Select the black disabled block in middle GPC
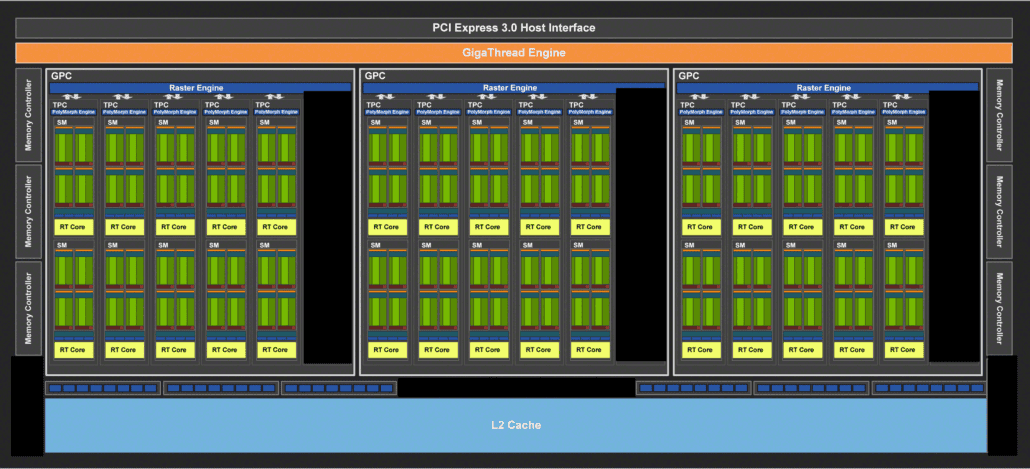This screenshot has height=469, width=1030. pyautogui.click(x=641, y=225)
